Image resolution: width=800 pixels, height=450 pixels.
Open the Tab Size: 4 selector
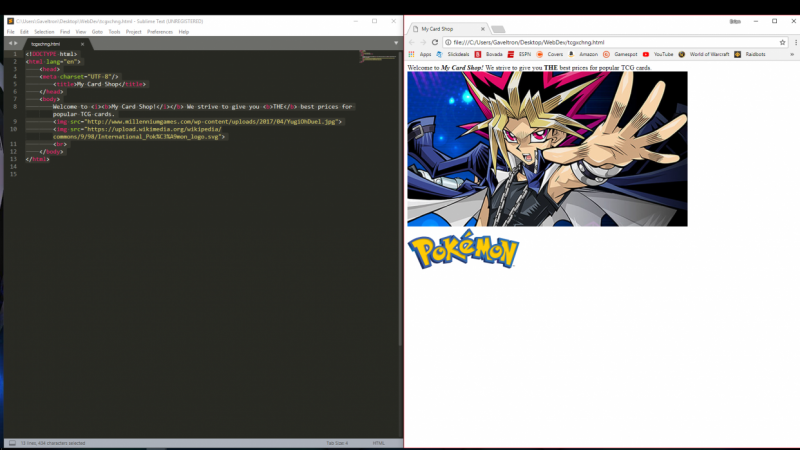[x=337, y=443]
